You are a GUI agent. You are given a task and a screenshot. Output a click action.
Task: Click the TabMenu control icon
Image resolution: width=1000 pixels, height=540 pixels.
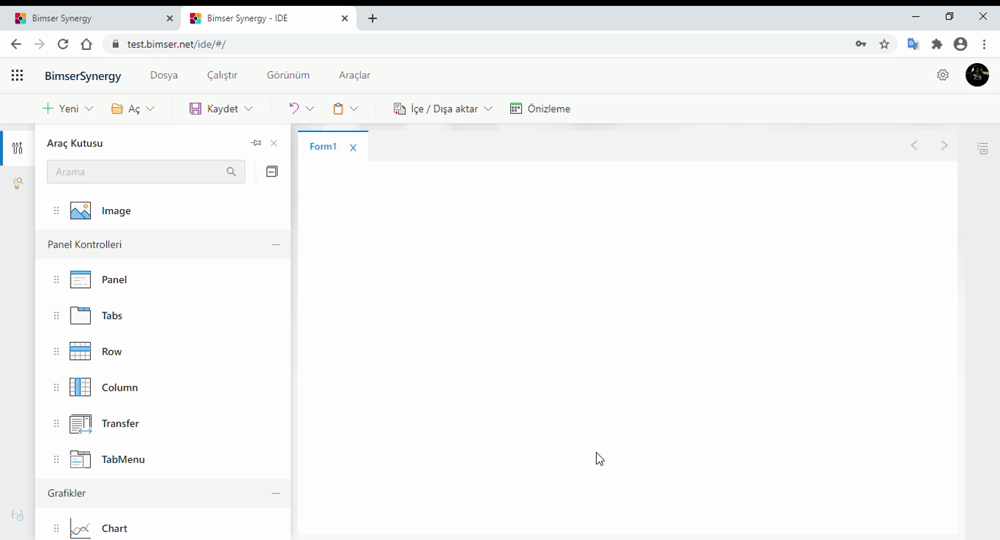(x=80, y=460)
